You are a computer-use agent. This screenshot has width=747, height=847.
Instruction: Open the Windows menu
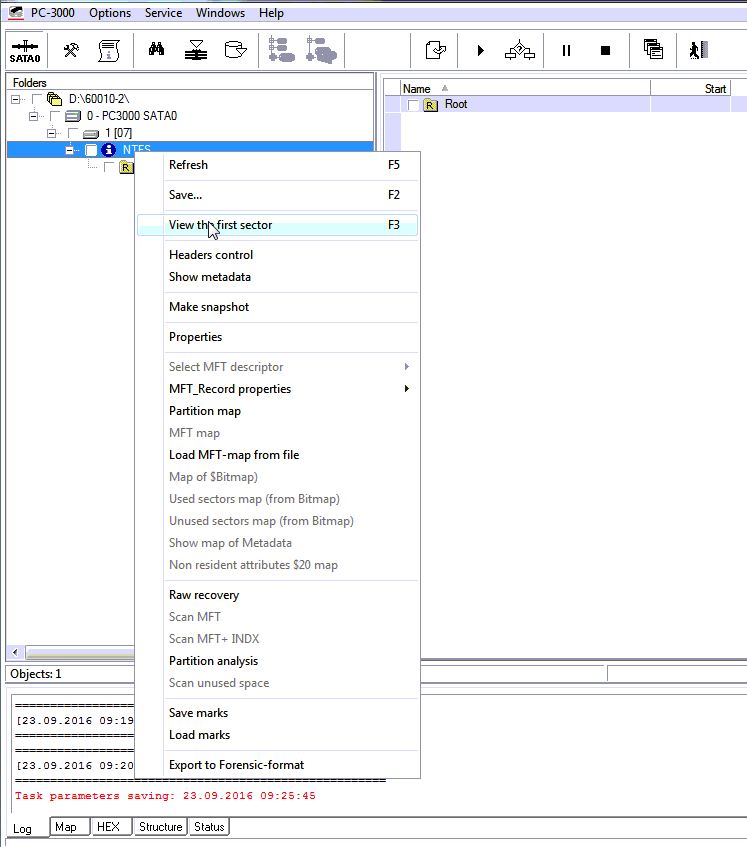(220, 12)
